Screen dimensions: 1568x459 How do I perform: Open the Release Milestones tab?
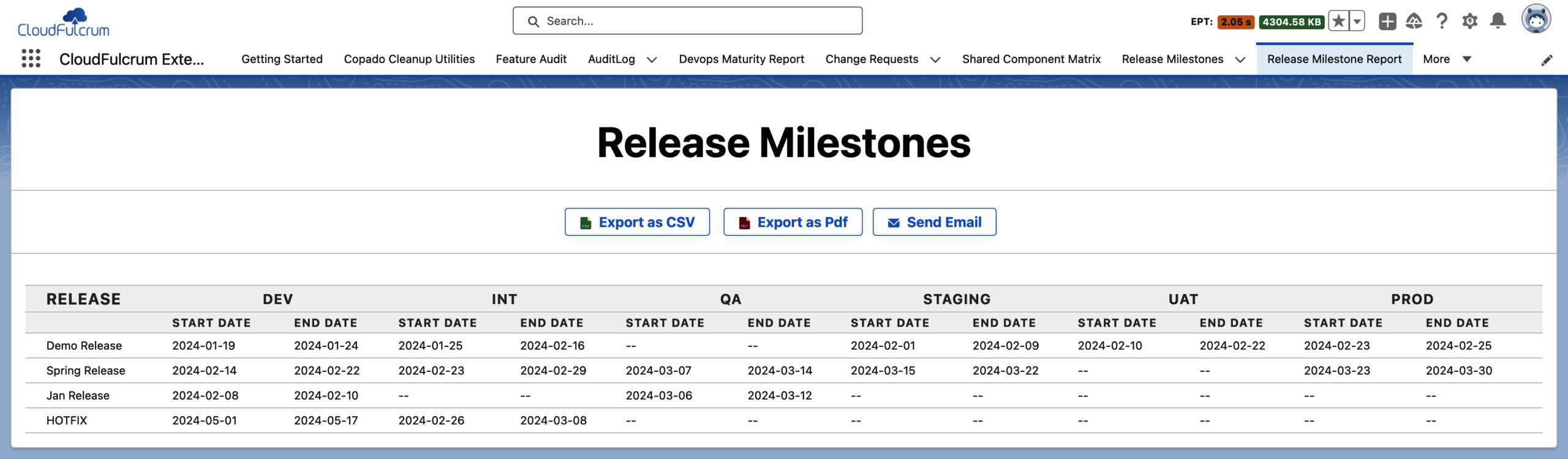pyautogui.click(x=1172, y=59)
